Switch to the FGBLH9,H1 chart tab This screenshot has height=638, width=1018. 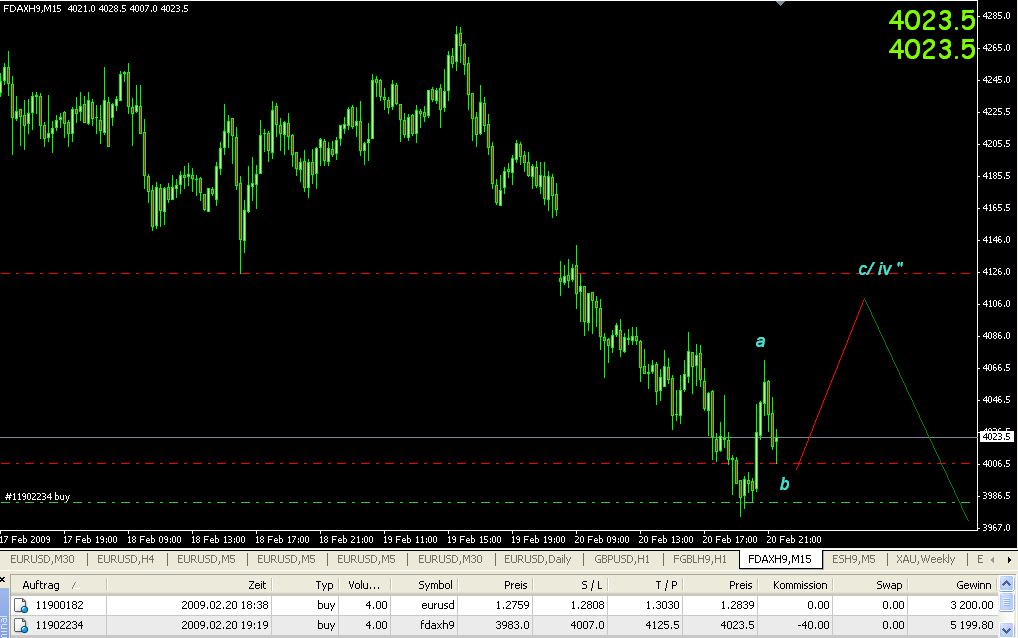pyautogui.click(x=699, y=559)
